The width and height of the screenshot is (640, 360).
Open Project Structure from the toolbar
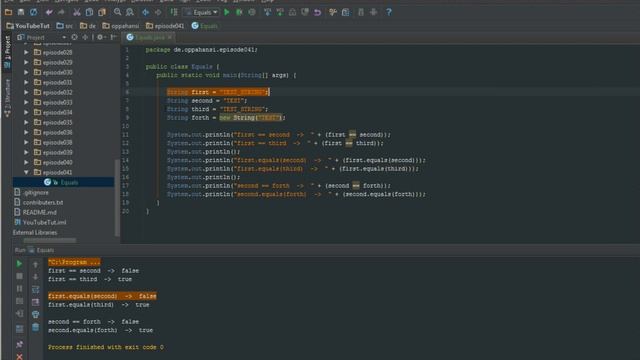(x=345, y=12)
